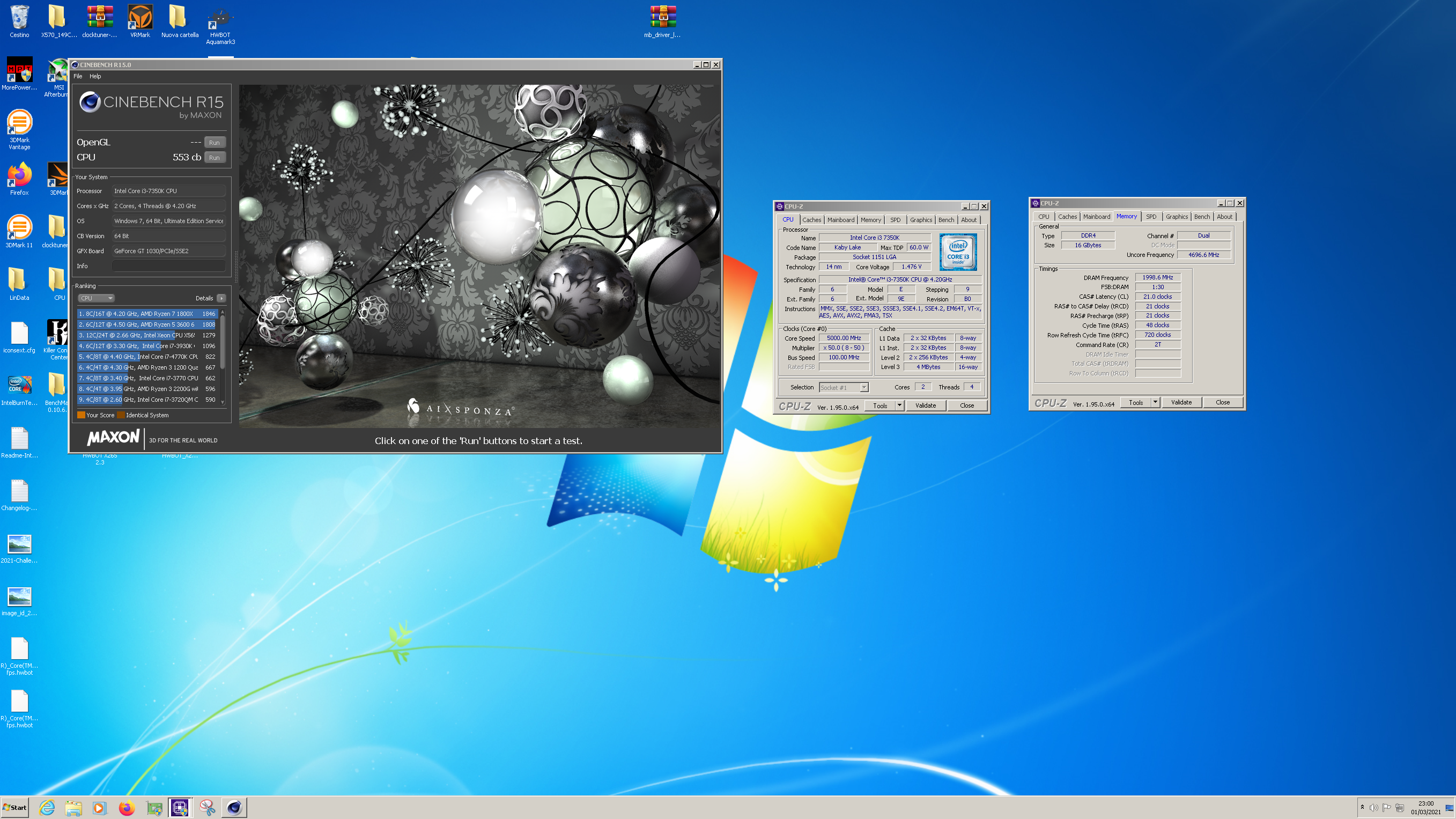Open the clocktuner archive icon
The width and height of the screenshot is (1456, 819).
(x=99, y=21)
